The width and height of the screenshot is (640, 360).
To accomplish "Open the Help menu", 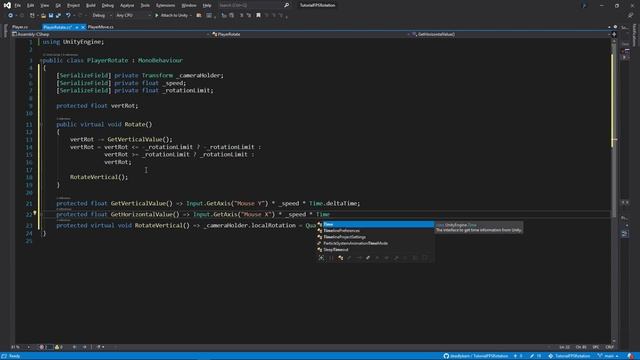I will [x=207, y=5].
